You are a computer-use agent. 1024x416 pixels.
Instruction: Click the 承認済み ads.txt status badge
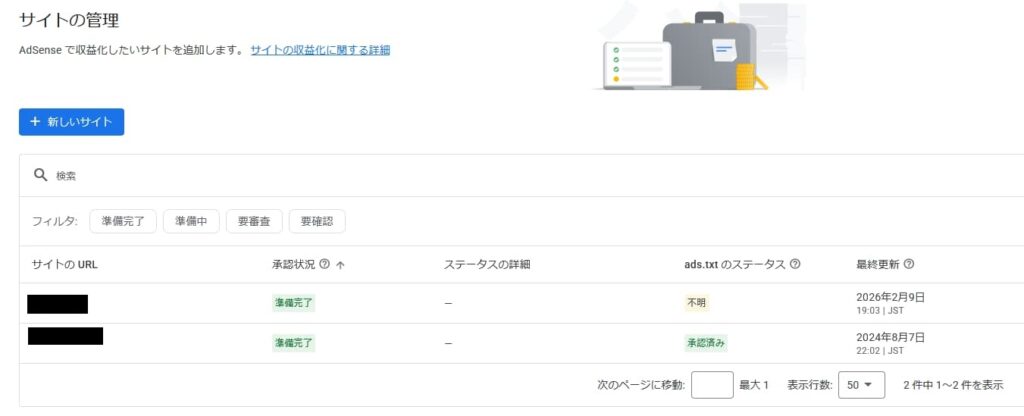coord(705,343)
